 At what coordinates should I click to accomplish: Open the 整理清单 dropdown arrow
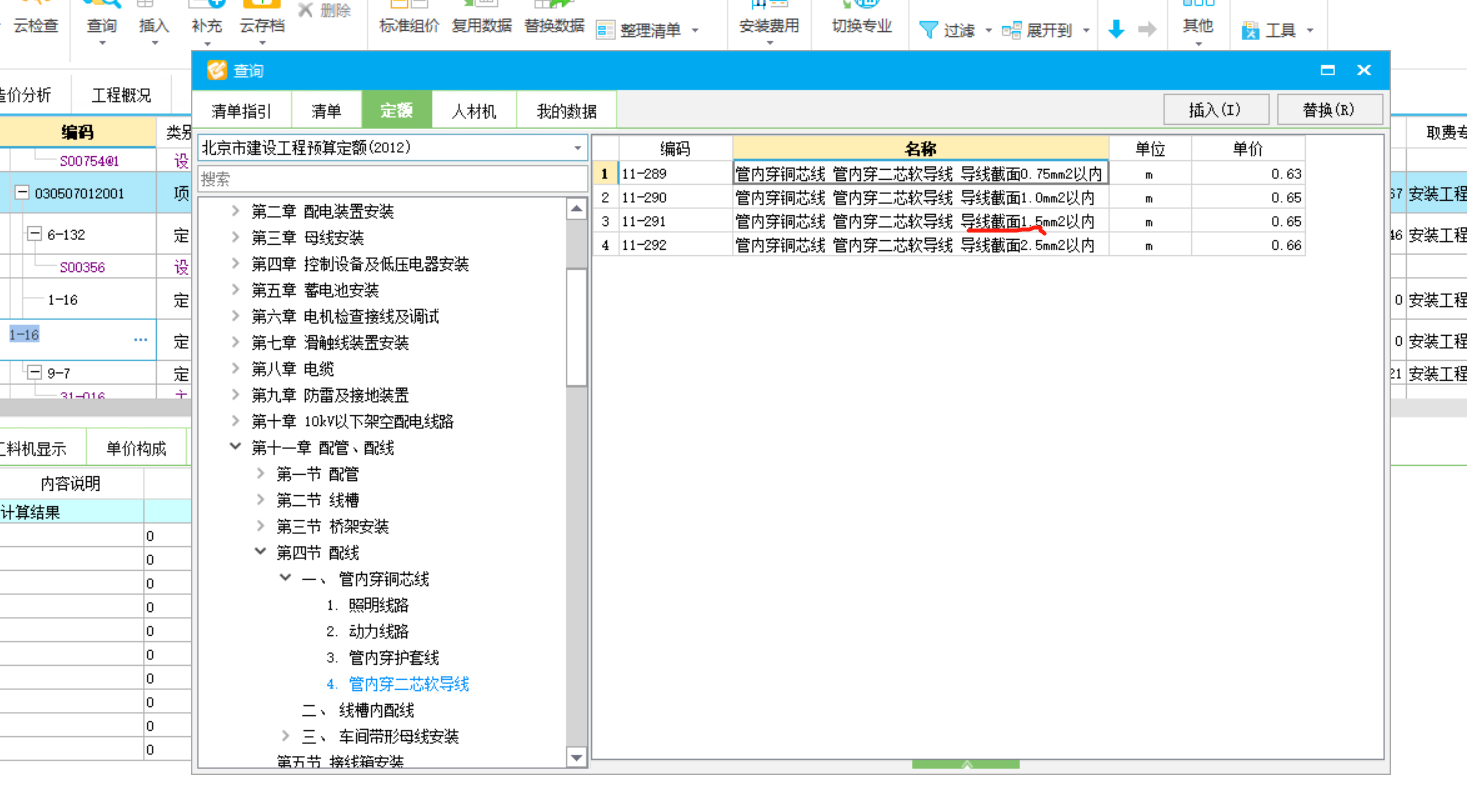(x=695, y=31)
